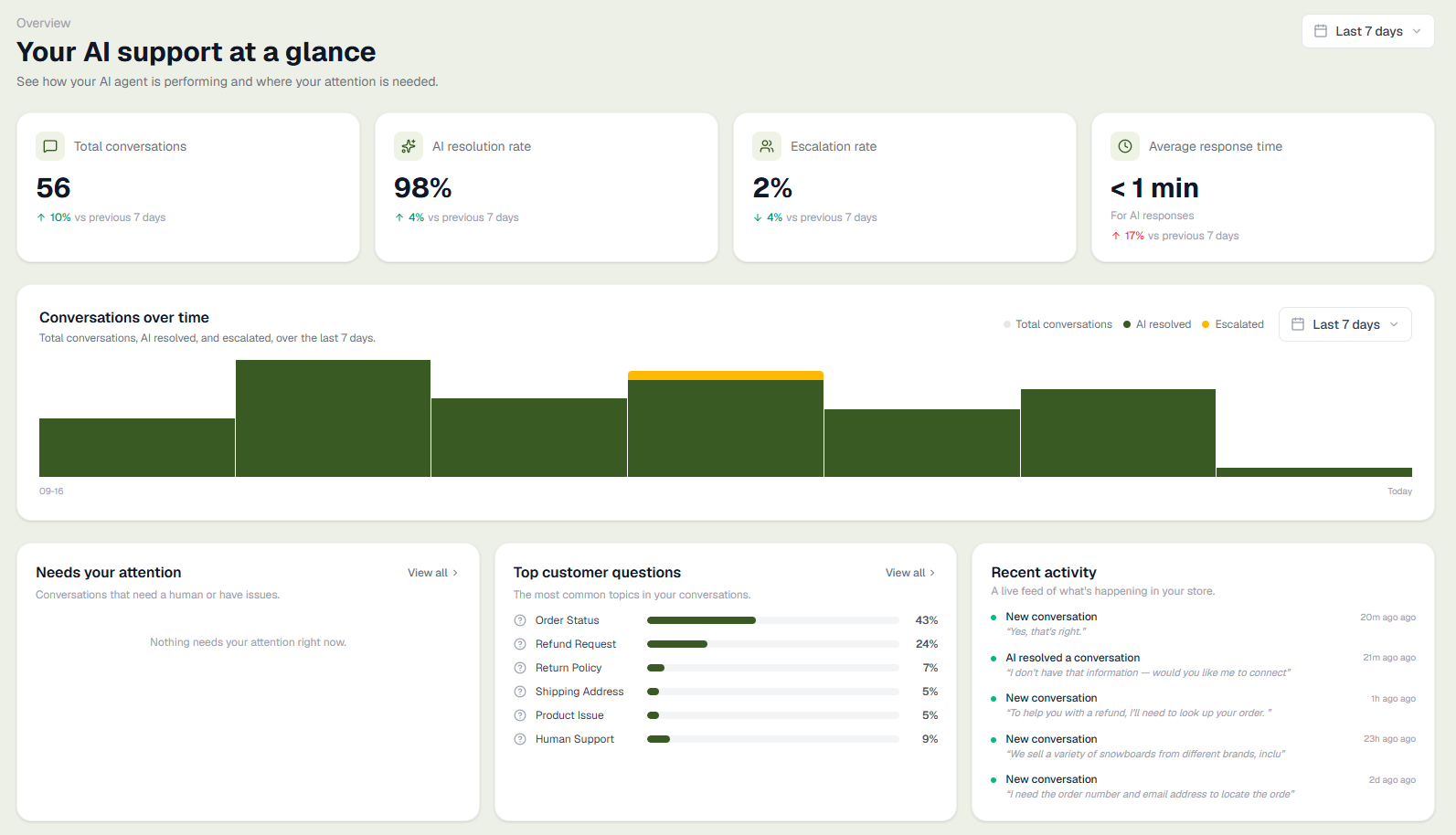
Task: Open the new conversation from 1h ago
Action: click(1203, 705)
